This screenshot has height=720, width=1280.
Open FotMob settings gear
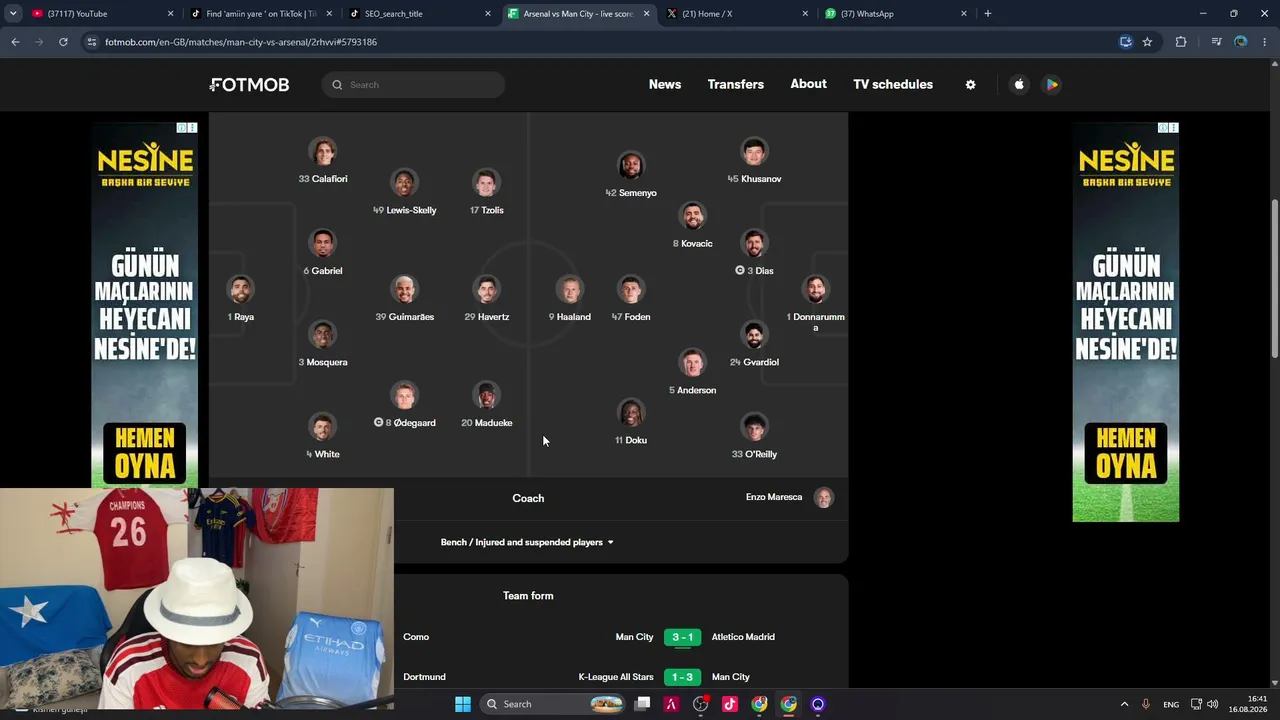tap(970, 85)
